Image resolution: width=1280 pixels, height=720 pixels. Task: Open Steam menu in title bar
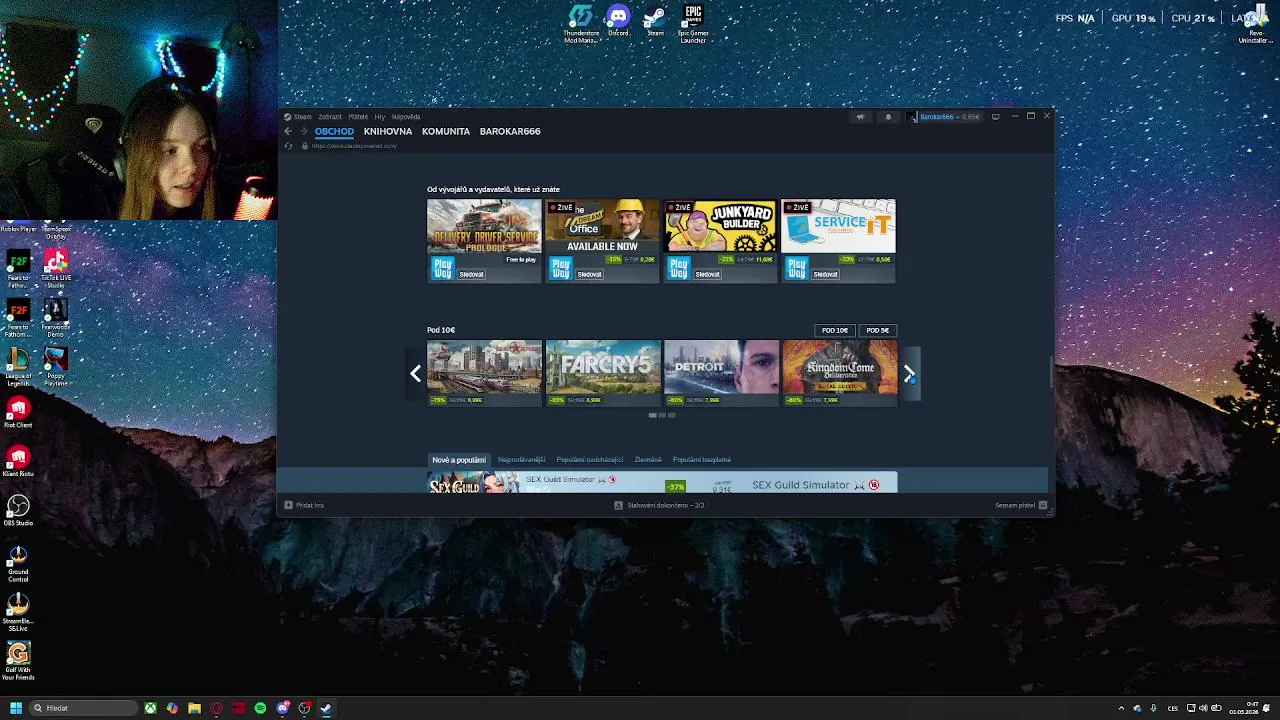(298, 117)
